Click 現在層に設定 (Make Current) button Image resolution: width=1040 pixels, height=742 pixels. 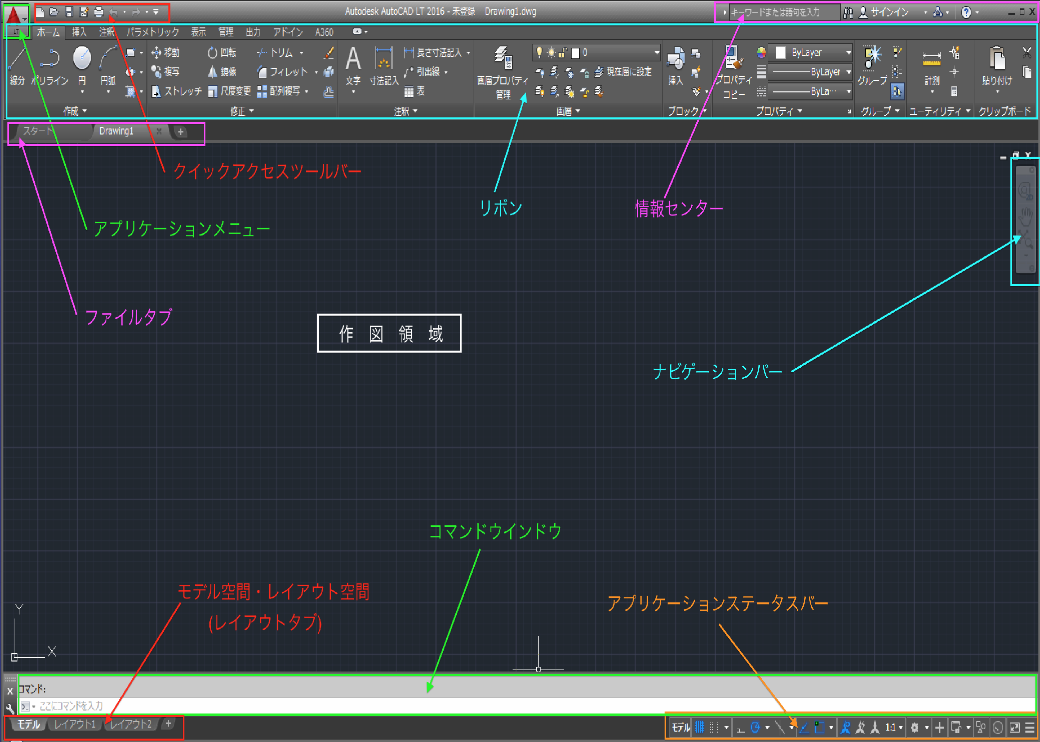pyautogui.click(x=623, y=72)
